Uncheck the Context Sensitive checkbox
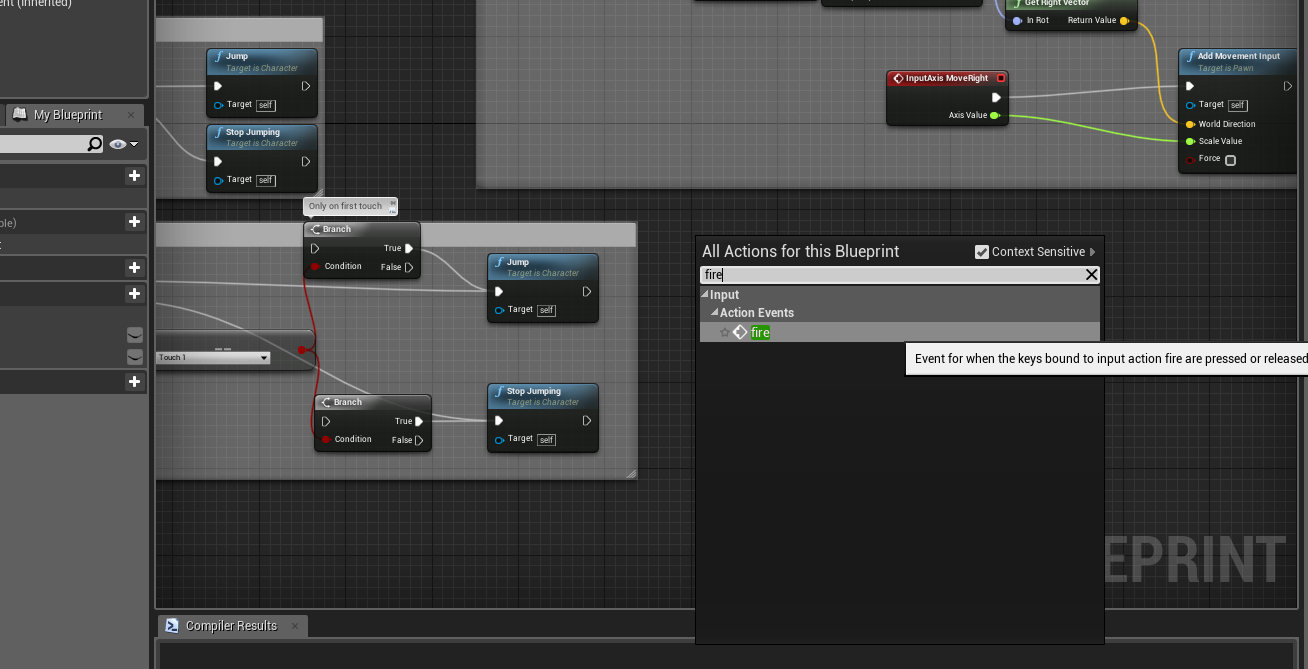Viewport: 1308px width, 669px height. tap(982, 251)
